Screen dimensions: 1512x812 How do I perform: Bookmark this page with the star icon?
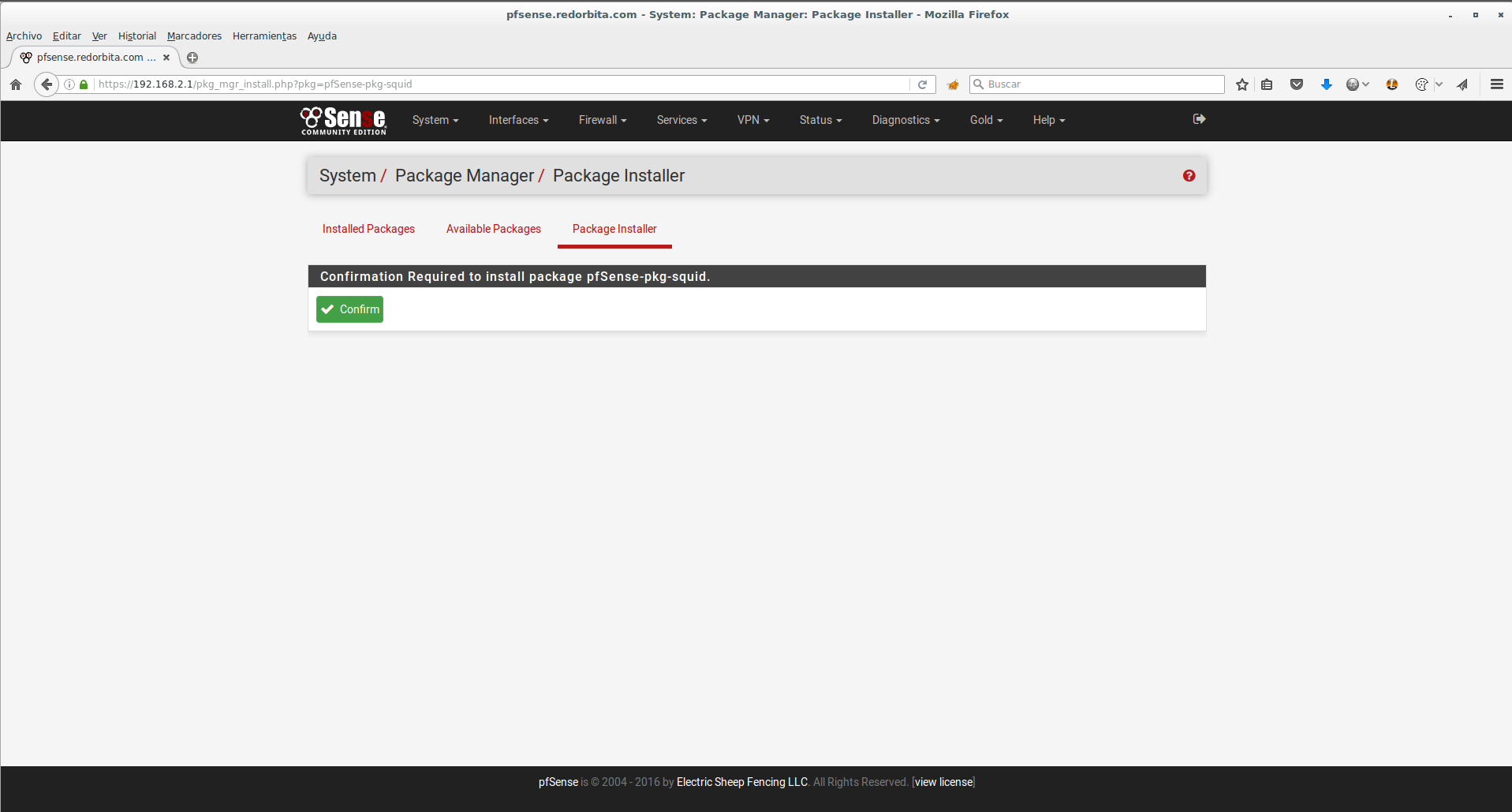pyautogui.click(x=1242, y=84)
